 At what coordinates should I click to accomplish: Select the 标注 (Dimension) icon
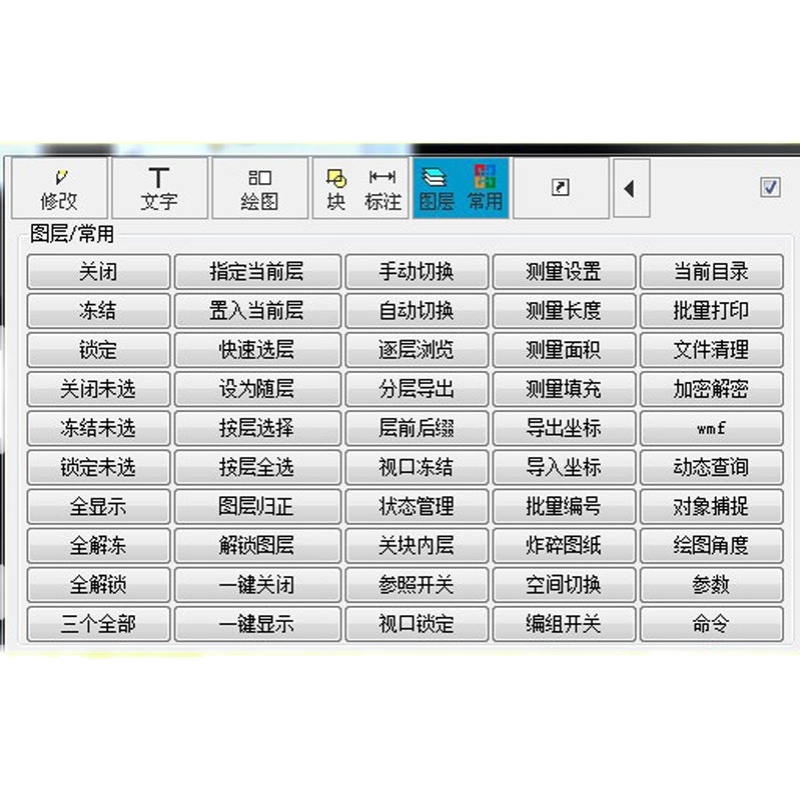tap(382, 188)
